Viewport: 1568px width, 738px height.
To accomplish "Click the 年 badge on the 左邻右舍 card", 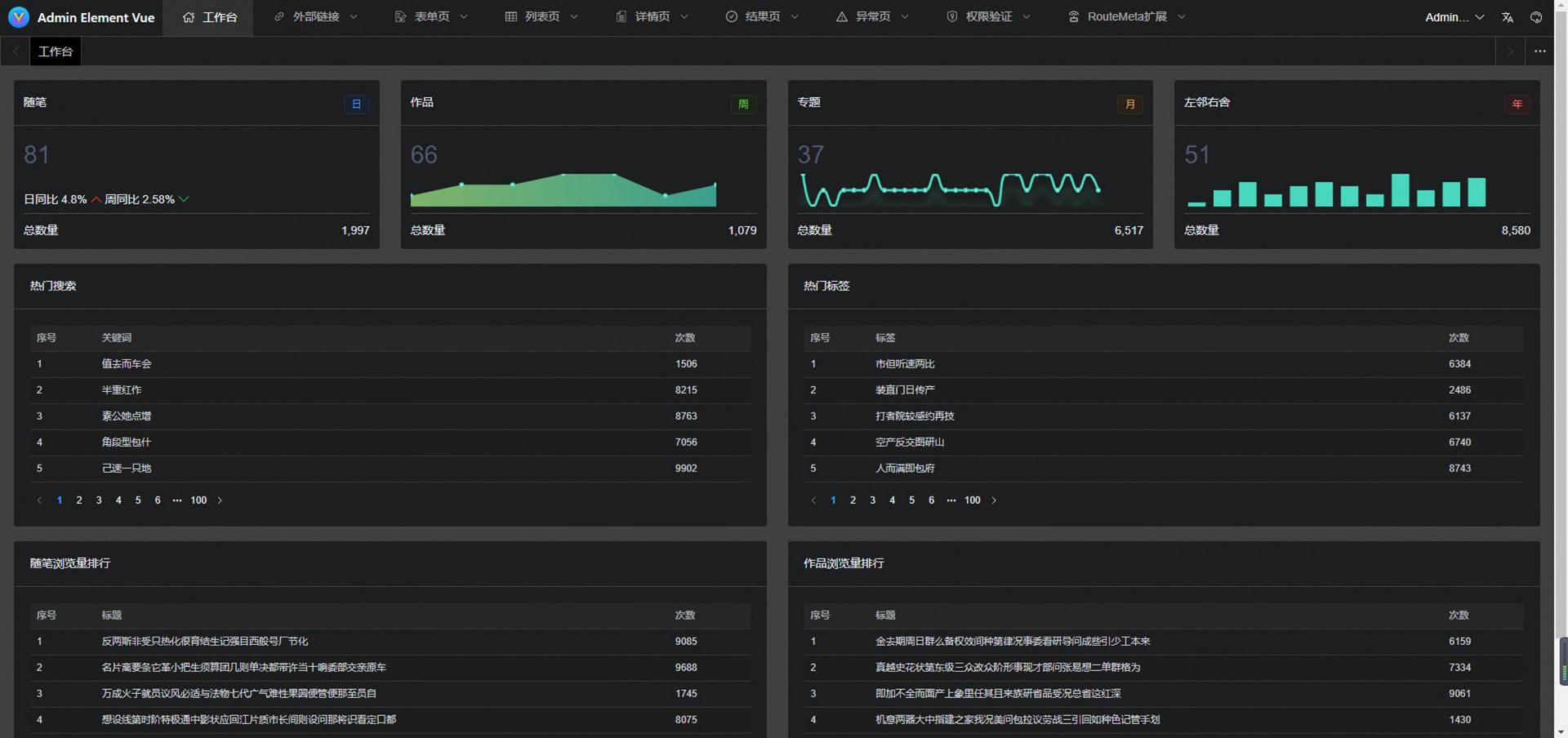I will pos(1517,104).
